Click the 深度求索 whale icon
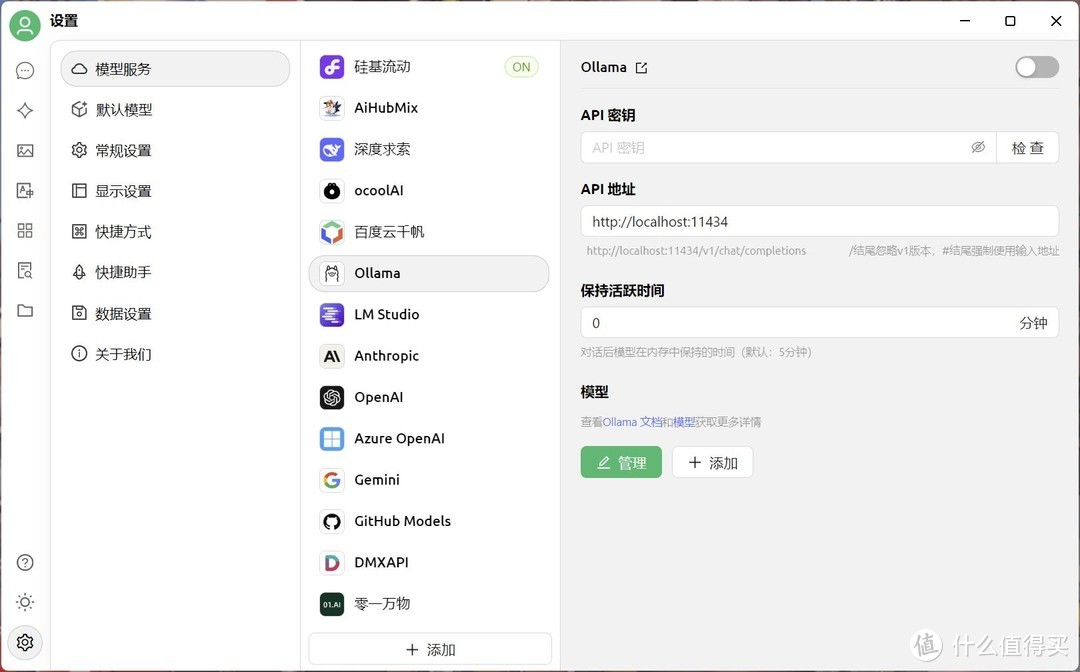This screenshot has height=672, width=1080. (x=332, y=149)
